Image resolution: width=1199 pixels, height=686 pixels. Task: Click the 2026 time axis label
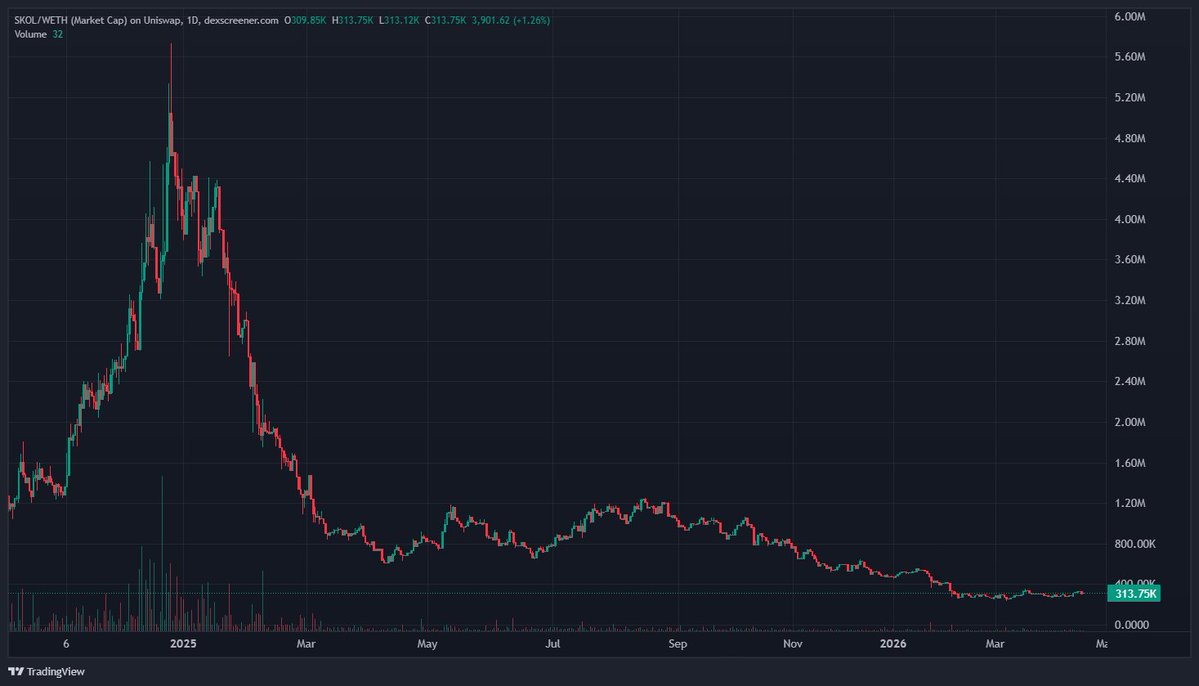(893, 644)
